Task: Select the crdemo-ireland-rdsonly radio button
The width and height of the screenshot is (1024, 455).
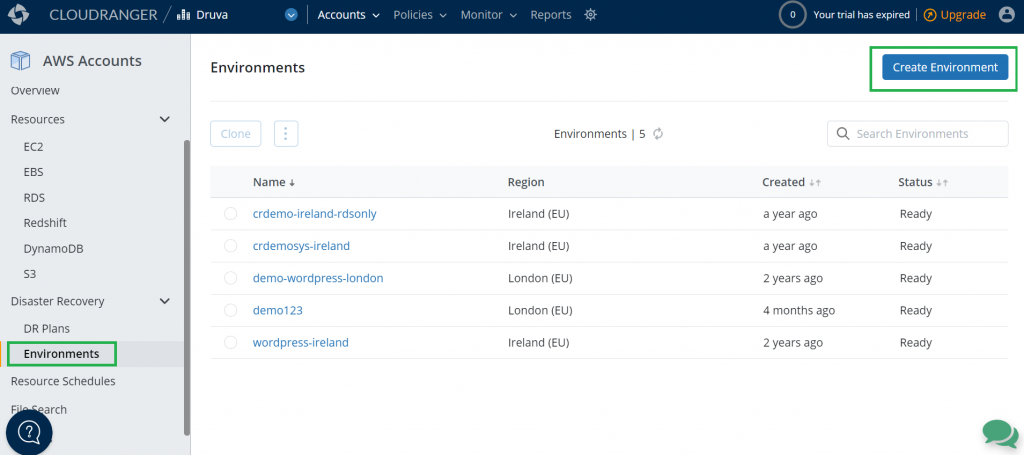Action: point(231,214)
